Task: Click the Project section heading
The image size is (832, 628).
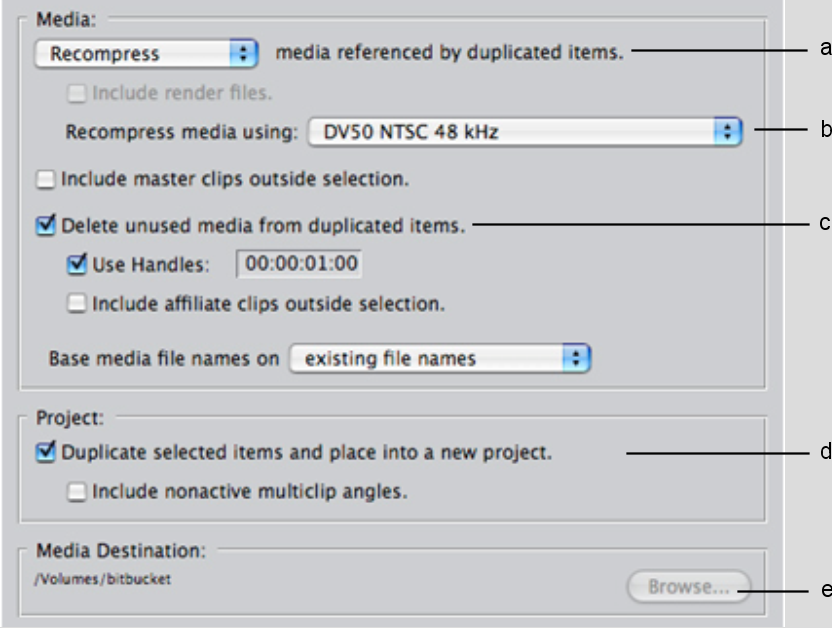Action: tap(61, 419)
